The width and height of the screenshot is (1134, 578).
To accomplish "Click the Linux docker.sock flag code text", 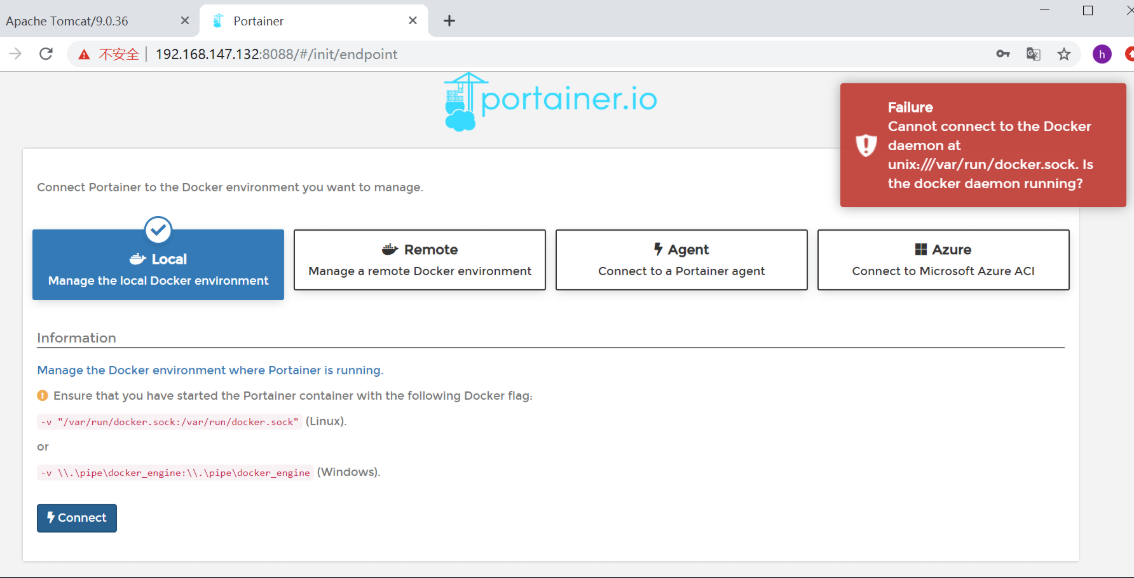I will 169,422.
